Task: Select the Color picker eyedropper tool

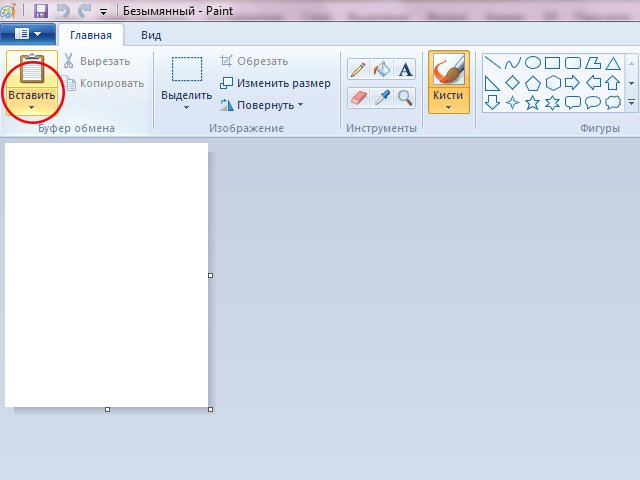Action: (x=381, y=97)
